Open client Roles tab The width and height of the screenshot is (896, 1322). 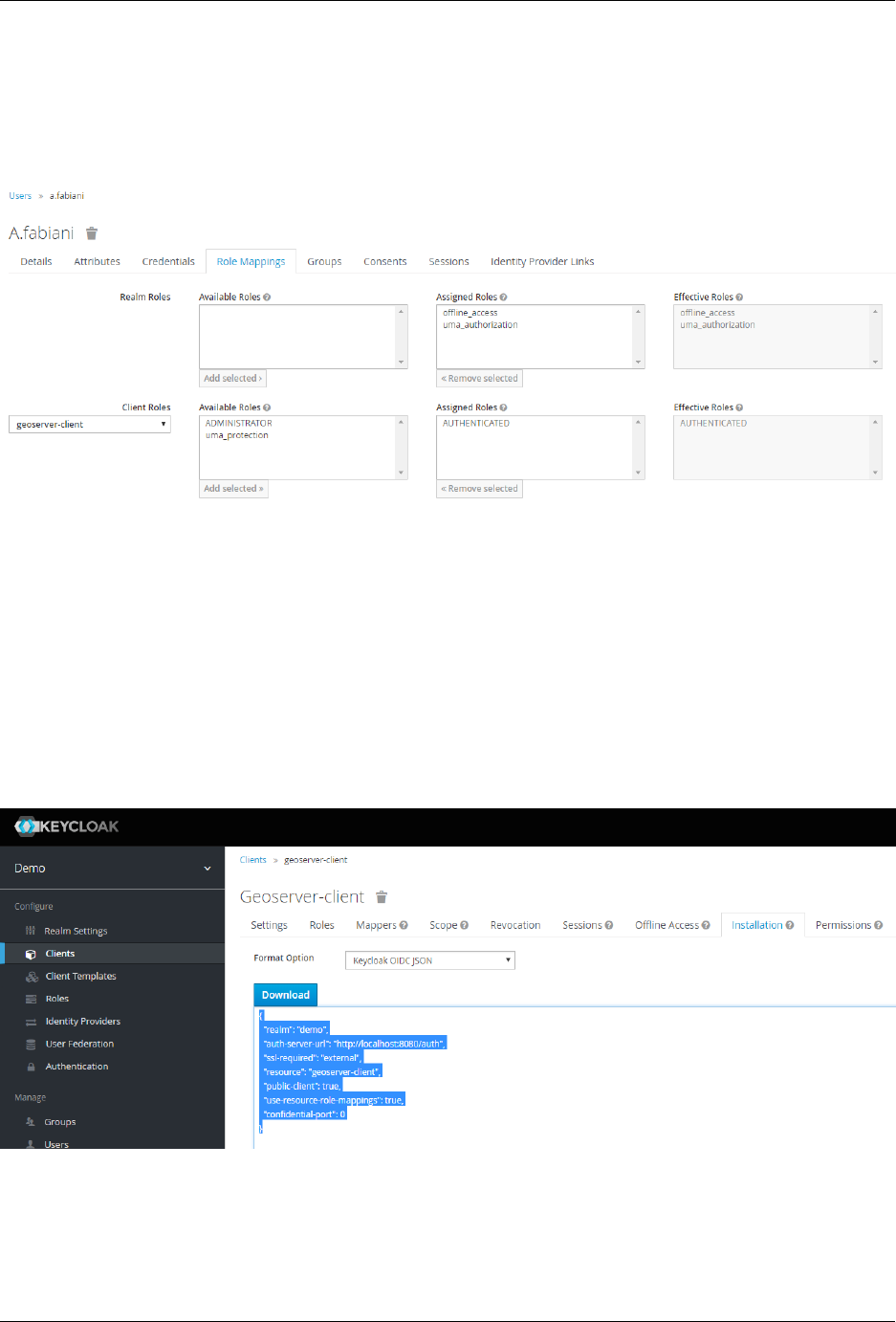click(x=322, y=925)
